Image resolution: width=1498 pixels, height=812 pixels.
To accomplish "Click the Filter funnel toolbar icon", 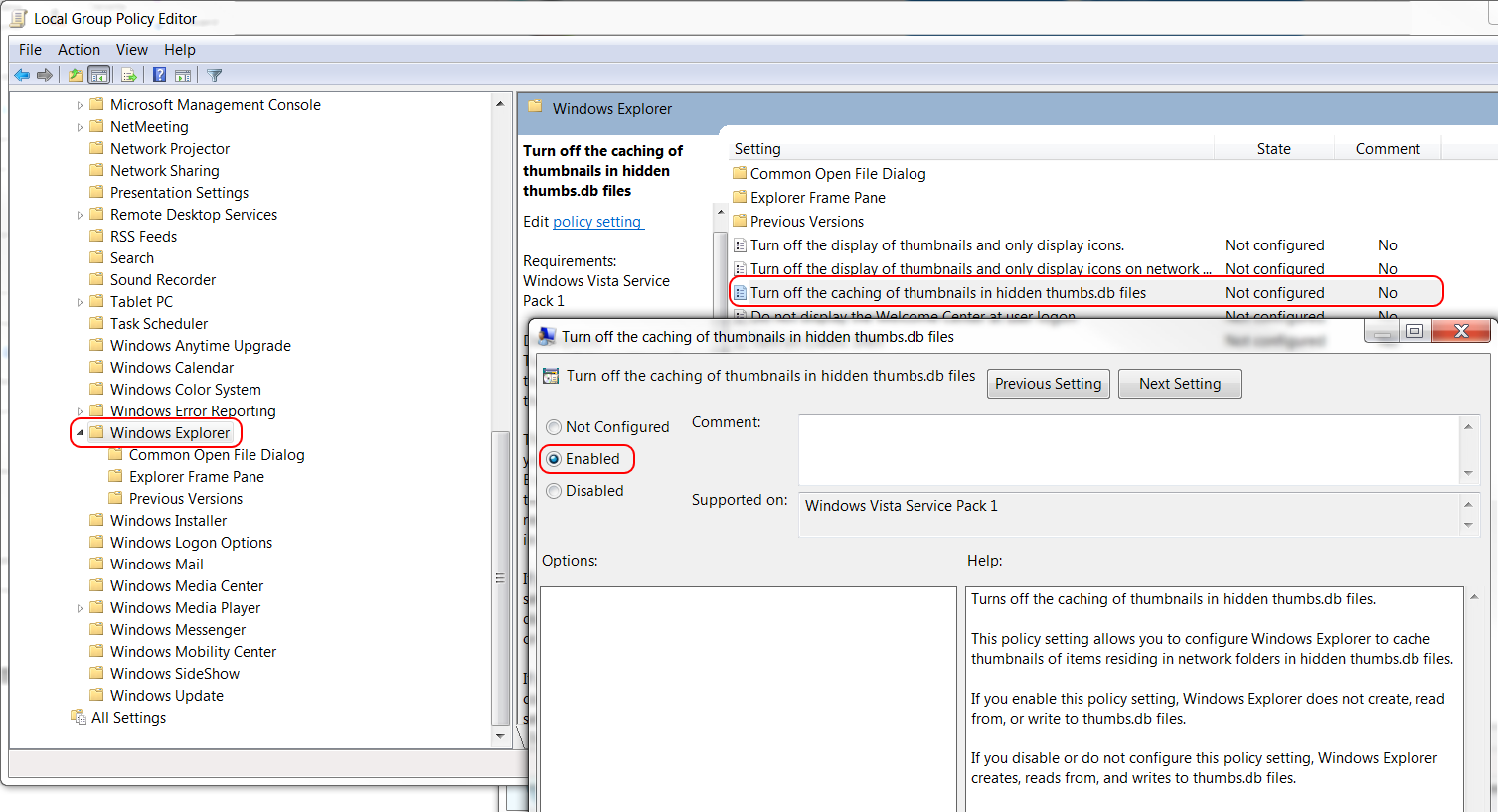I will point(215,75).
